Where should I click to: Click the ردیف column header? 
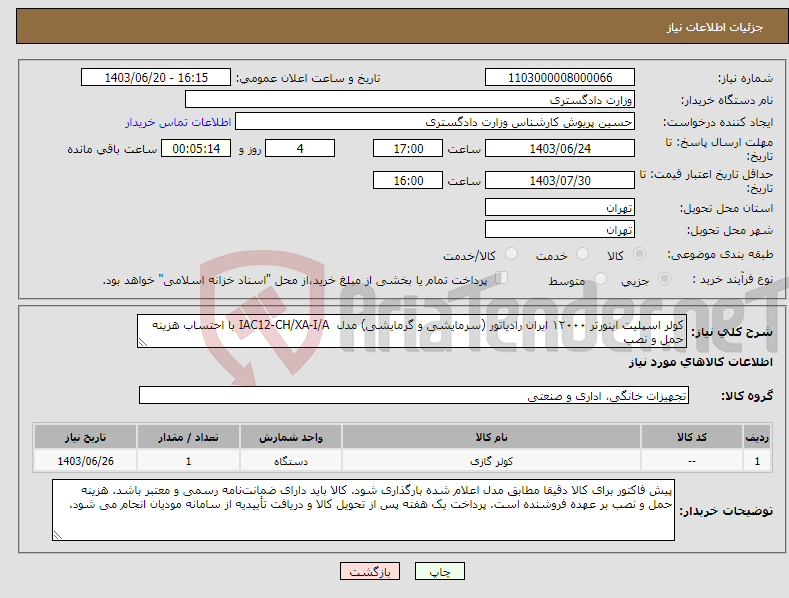(757, 437)
